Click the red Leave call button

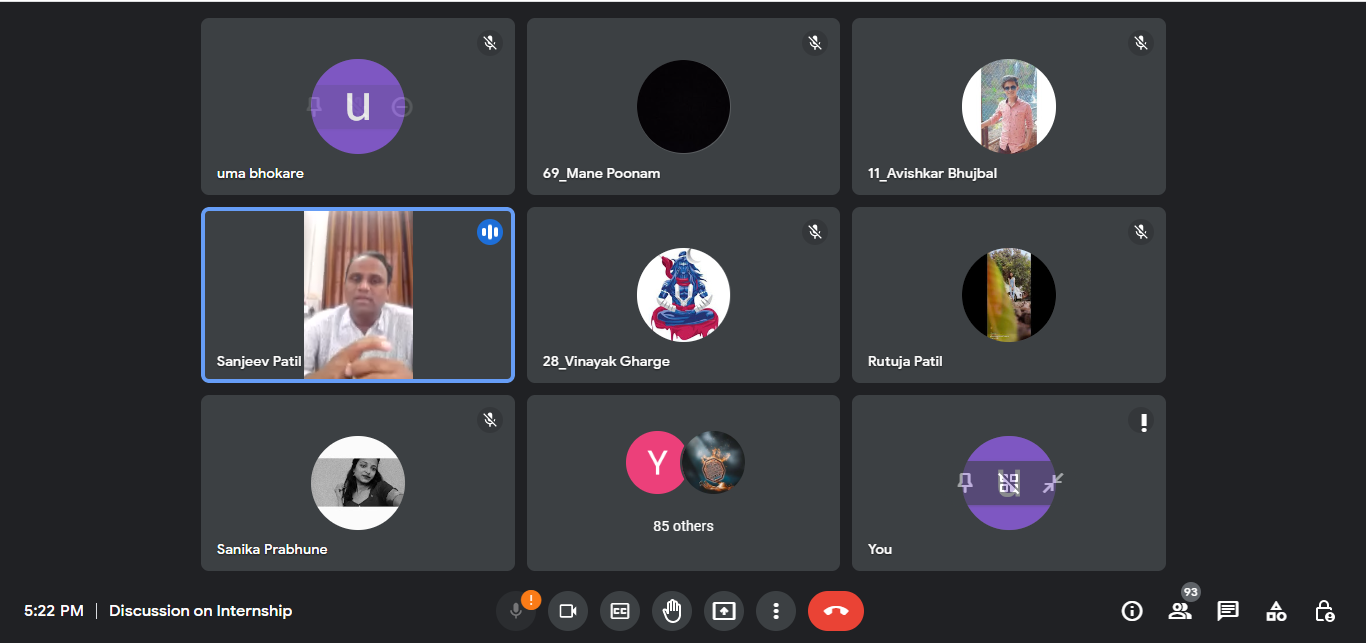(x=836, y=611)
